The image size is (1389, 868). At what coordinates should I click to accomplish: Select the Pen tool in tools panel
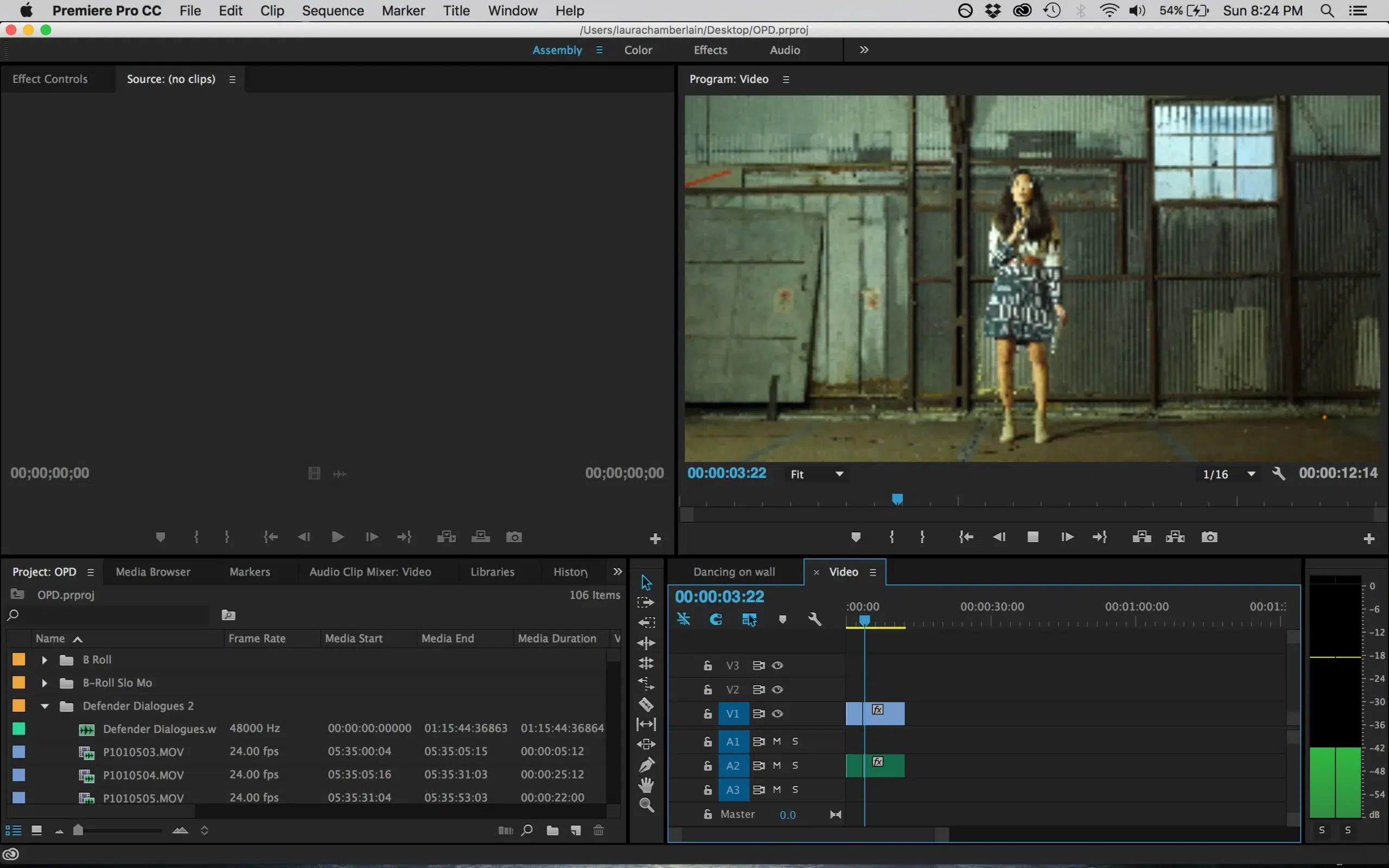(646, 765)
